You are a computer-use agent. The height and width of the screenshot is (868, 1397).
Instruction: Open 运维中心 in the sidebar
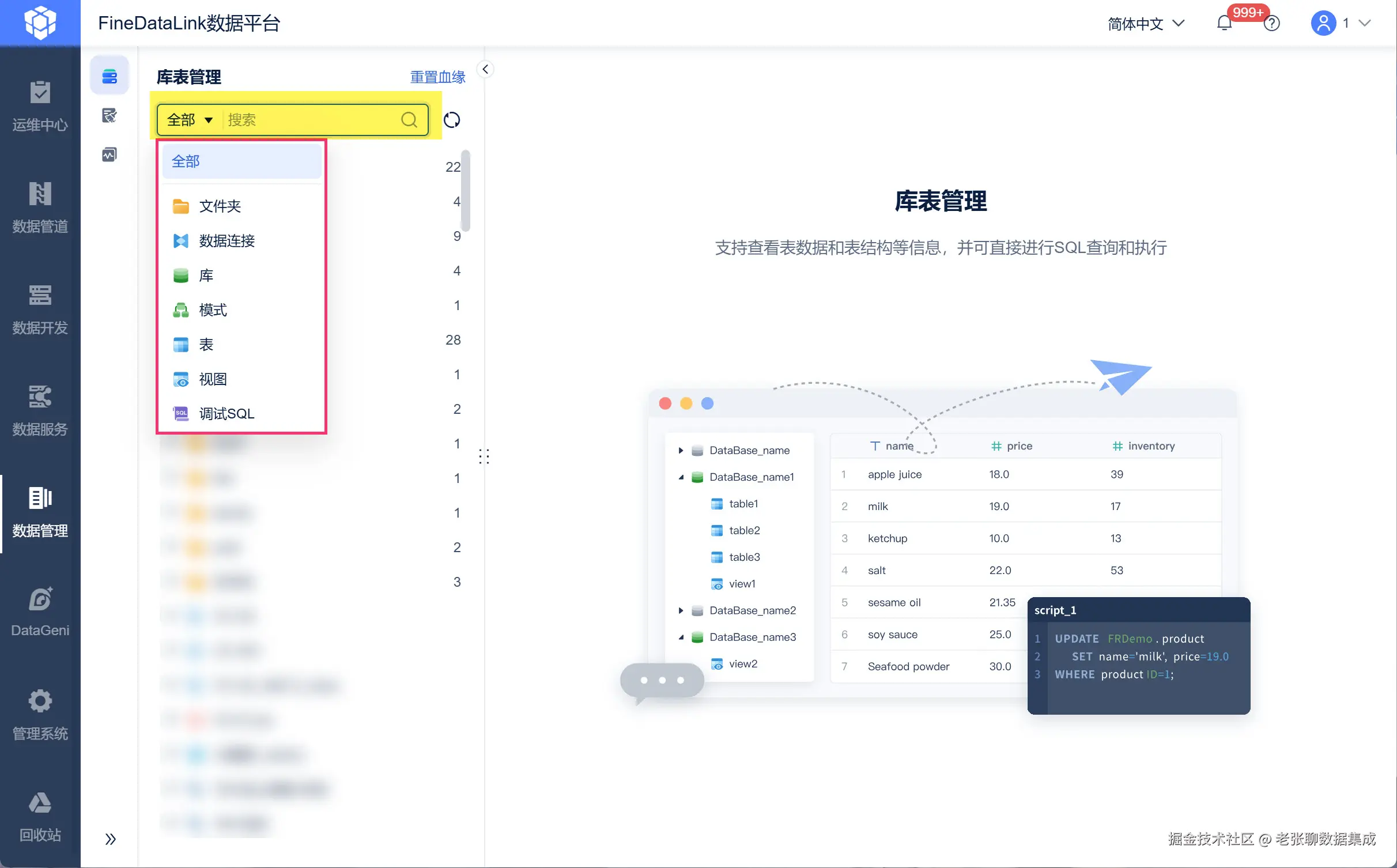click(40, 106)
